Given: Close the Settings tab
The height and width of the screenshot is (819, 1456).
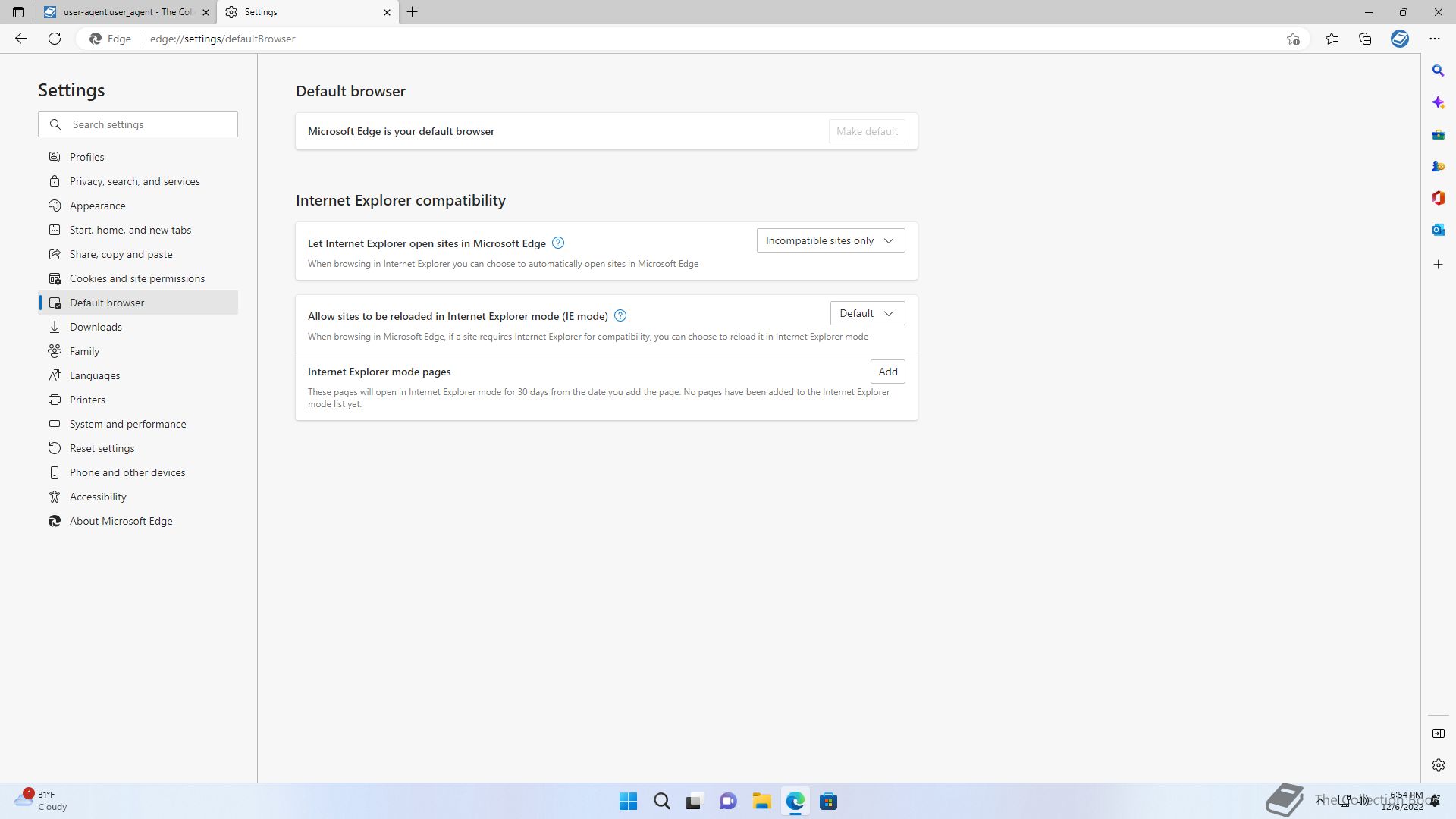Looking at the screenshot, I should [x=387, y=12].
